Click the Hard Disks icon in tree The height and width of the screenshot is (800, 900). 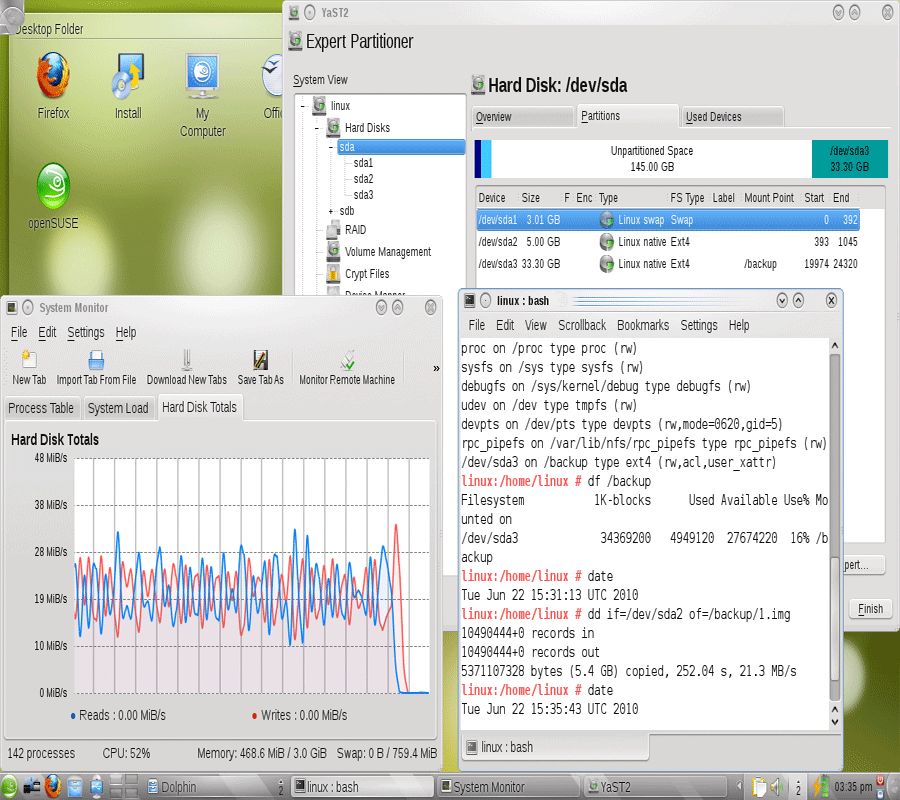pyautogui.click(x=333, y=127)
